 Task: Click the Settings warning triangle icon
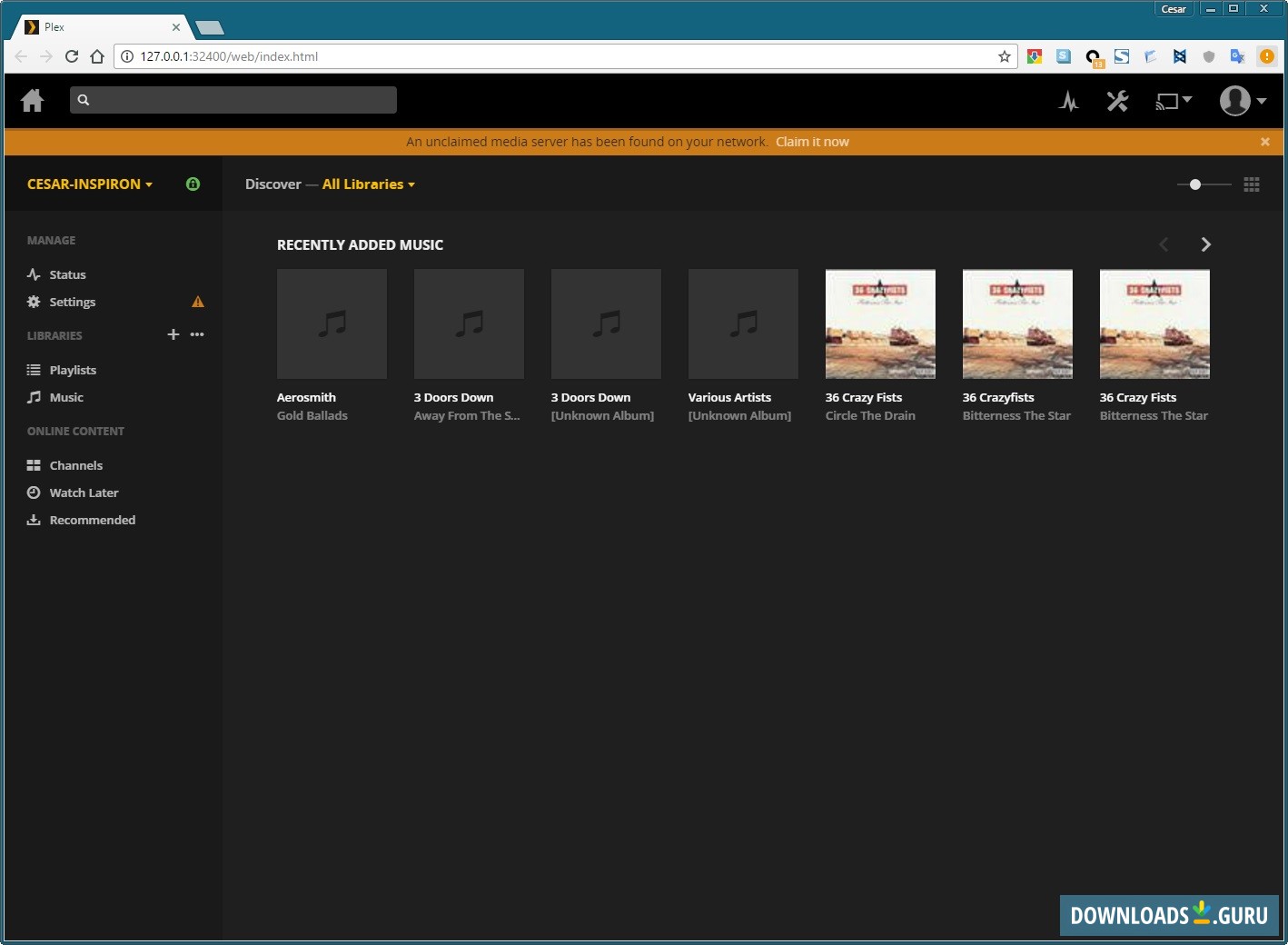(x=198, y=302)
